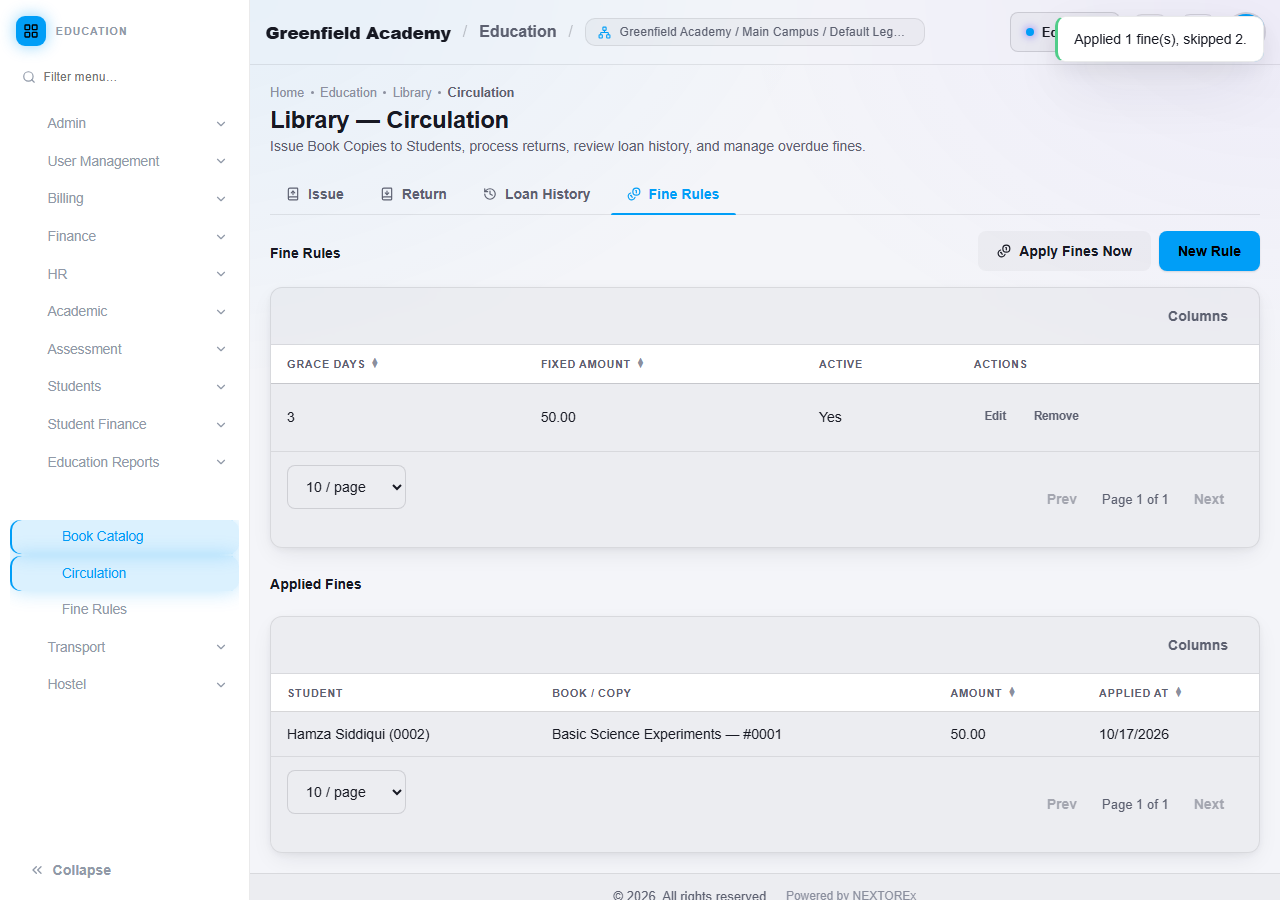This screenshot has height=900, width=1280.
Task: Open Columns for Fine Rules table
Action: tap(1197, 316)
